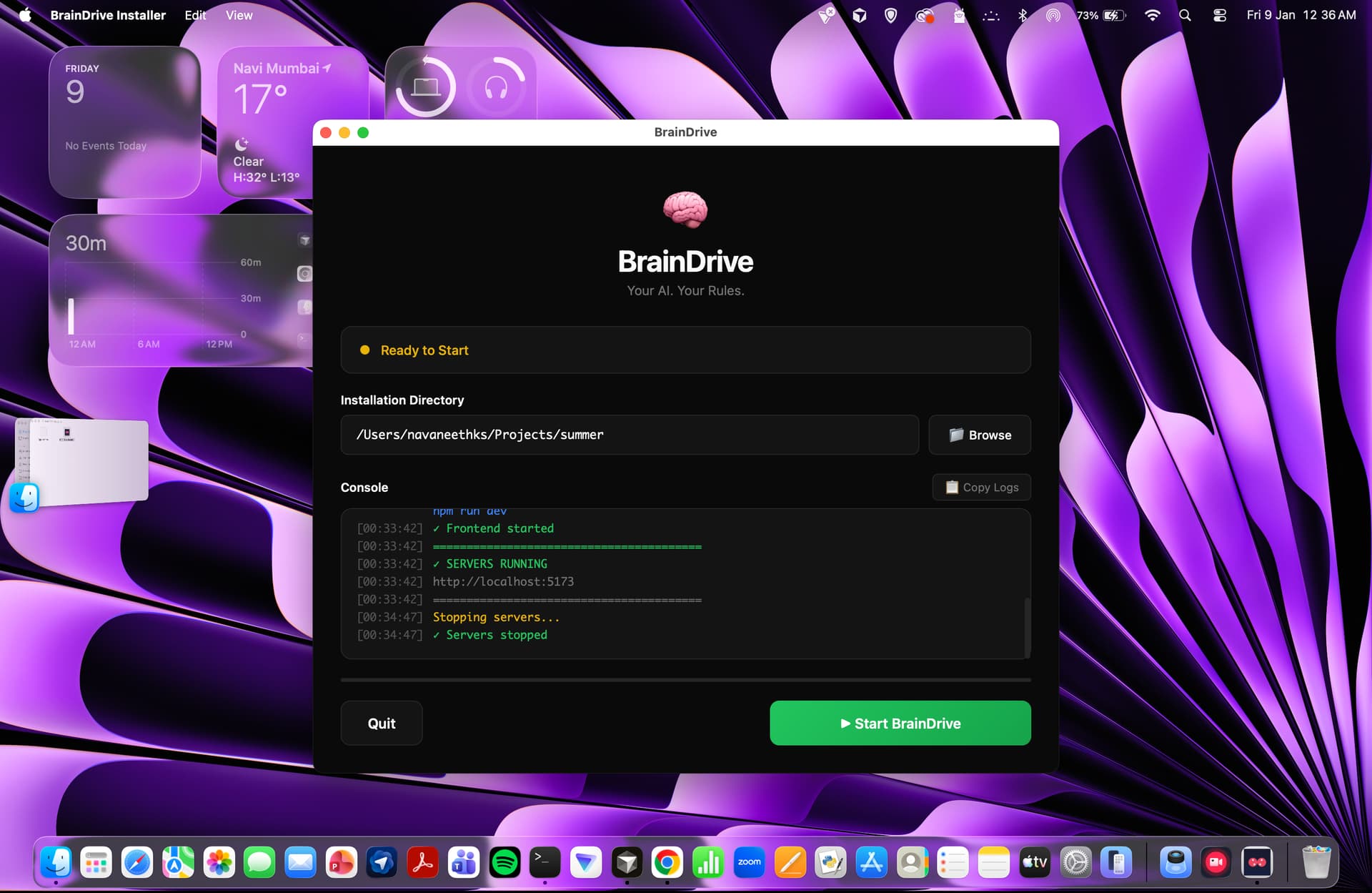Open the View menu
The width and height of the screenshot is (1372, 893).
point(239,15)
